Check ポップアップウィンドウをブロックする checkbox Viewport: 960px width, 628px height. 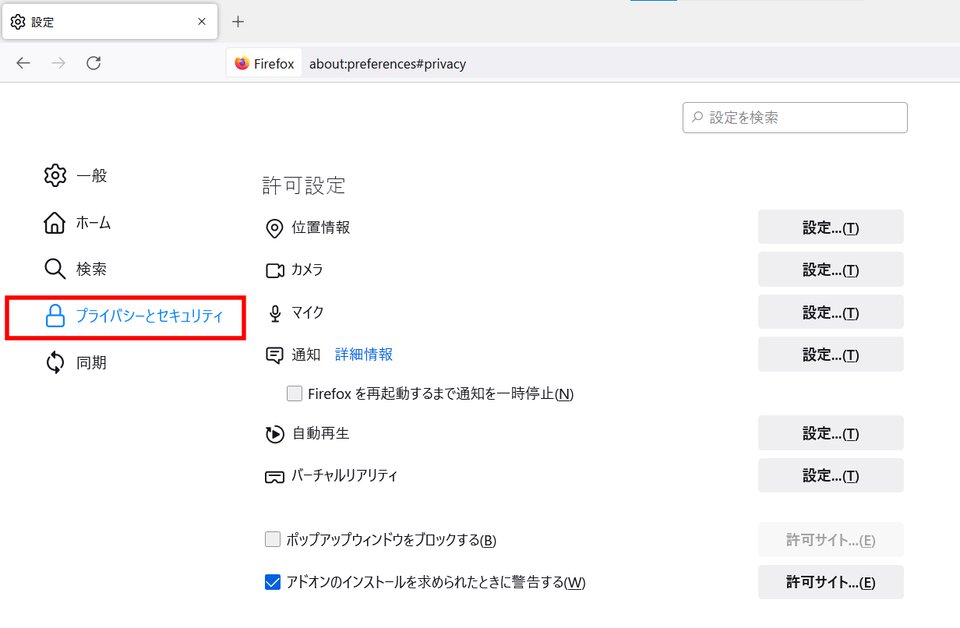tap(272, 539)
